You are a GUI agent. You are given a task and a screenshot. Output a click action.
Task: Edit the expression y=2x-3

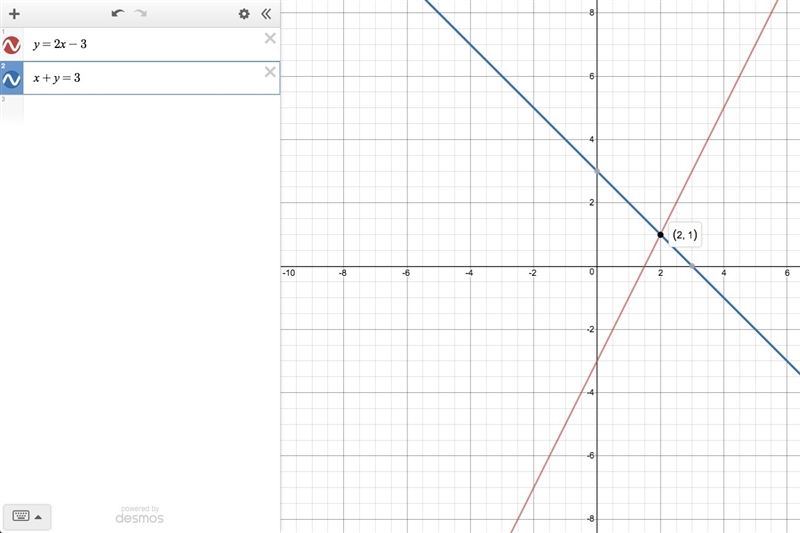[x=60, y=44]
